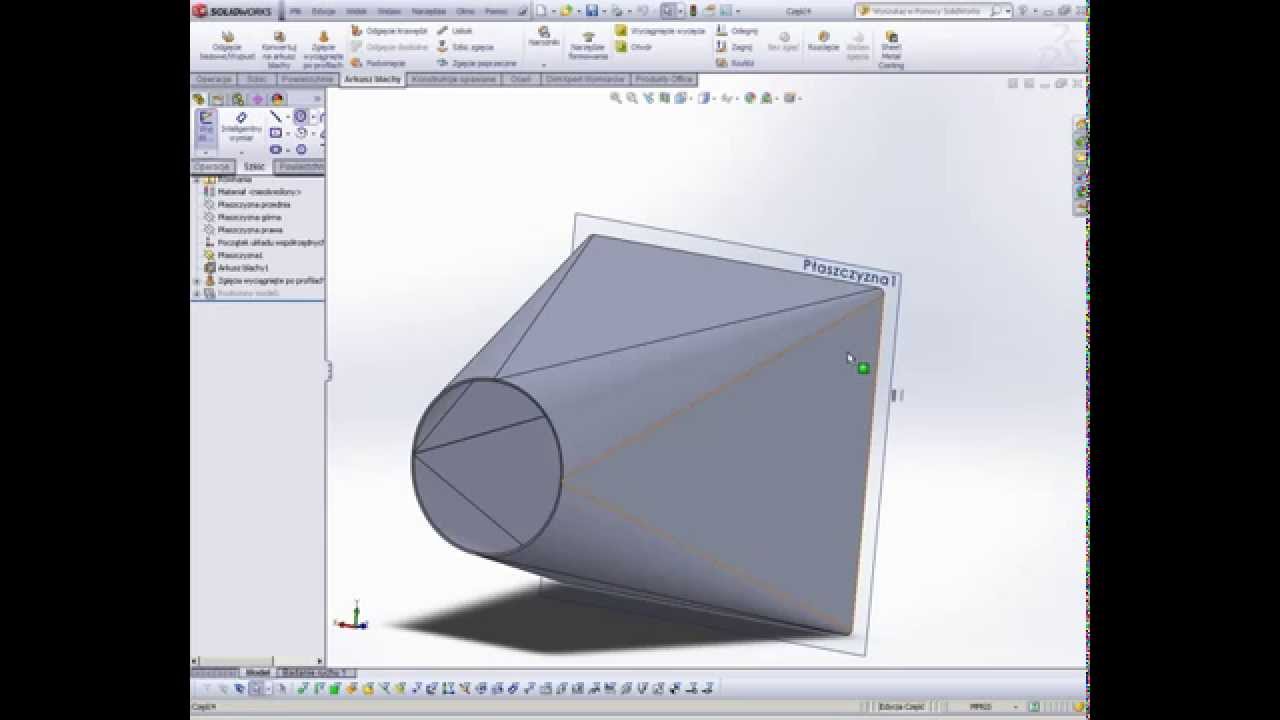Image resolution: width=1280 pixels, height=720 pixels.
Task: Click Konwertuj na arkusz blachy tool
Action: click(279, 49)
